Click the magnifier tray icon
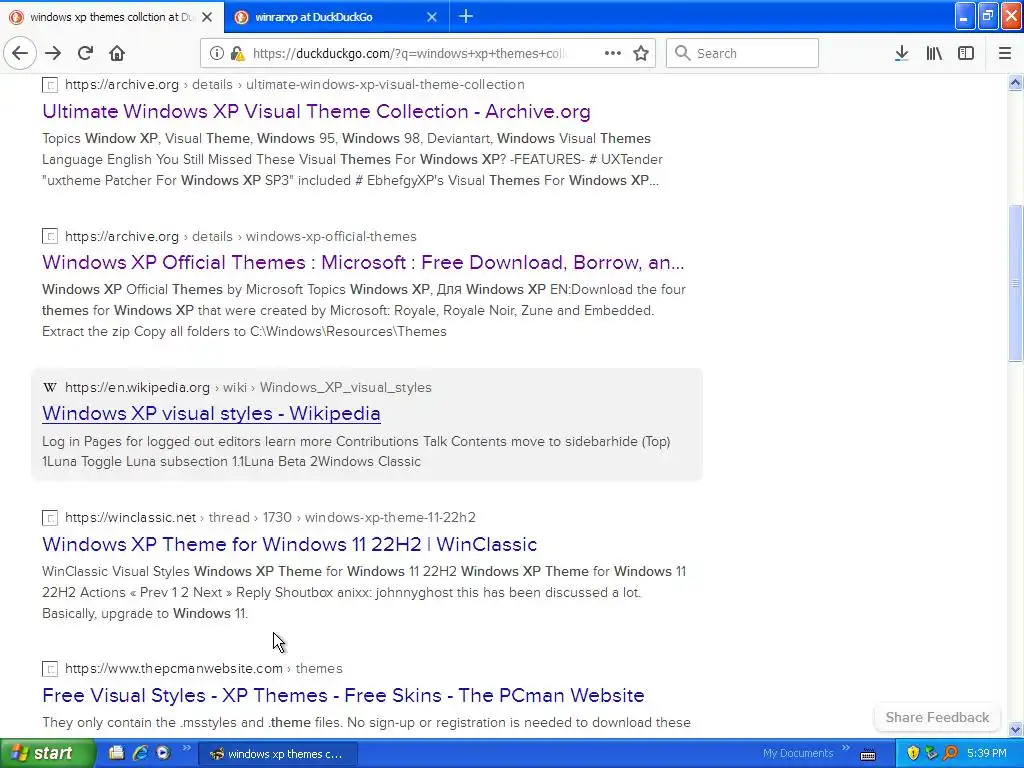The image size is (1024, 768). (x=950, y=753)
